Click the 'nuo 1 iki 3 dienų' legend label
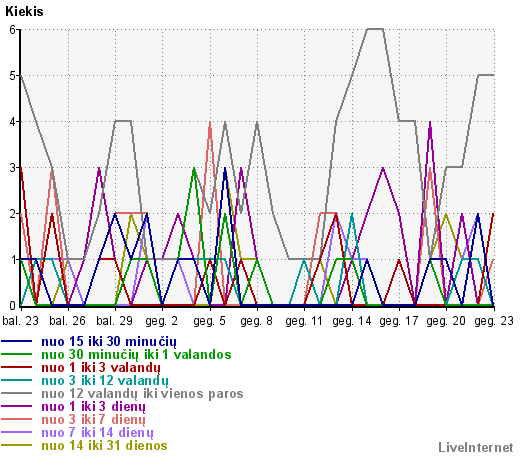This screenshot has height=457, width=520. point(93,407)
